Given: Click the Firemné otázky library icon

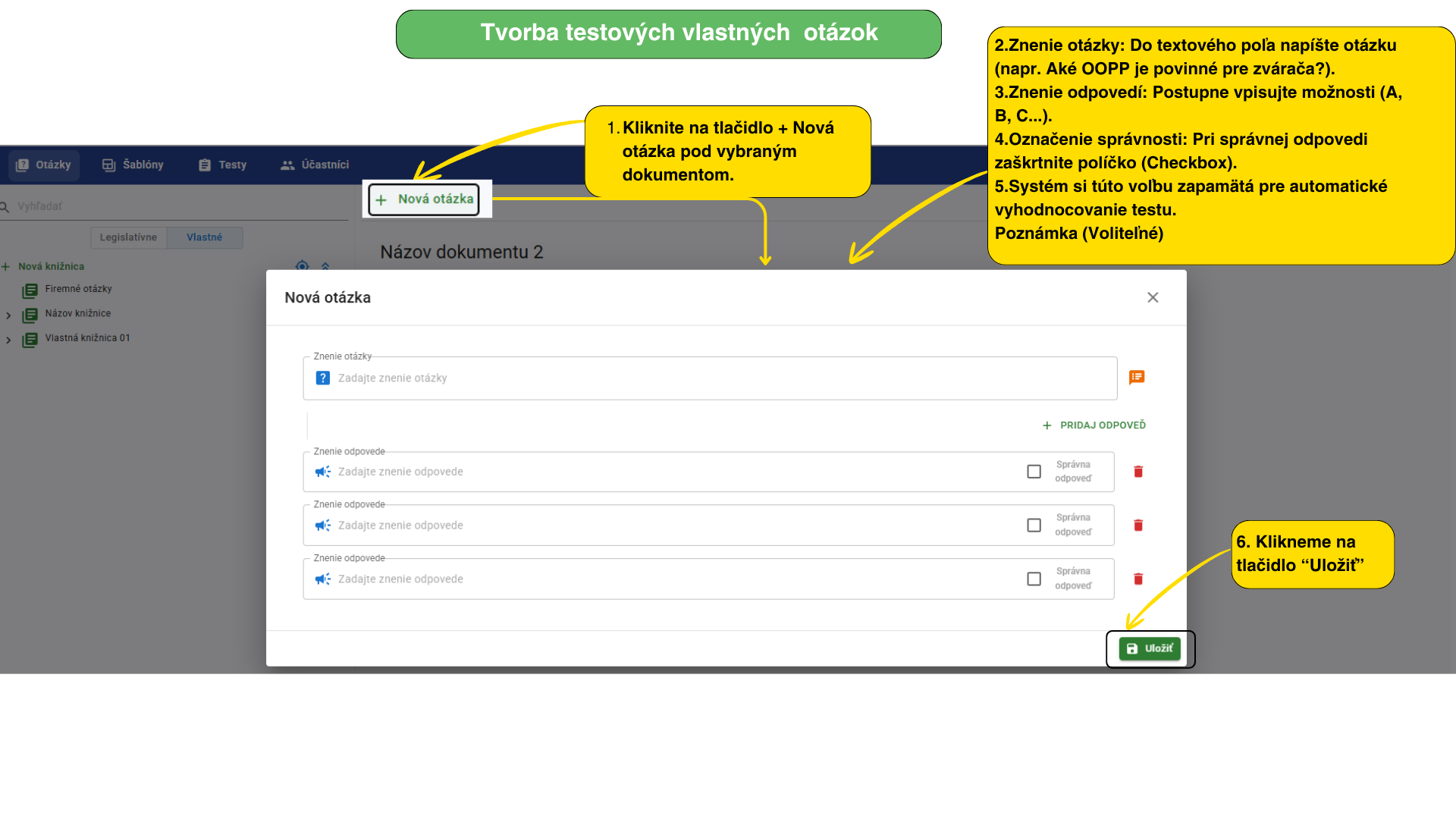Looking at the screenshot, I should click(30, 290).
